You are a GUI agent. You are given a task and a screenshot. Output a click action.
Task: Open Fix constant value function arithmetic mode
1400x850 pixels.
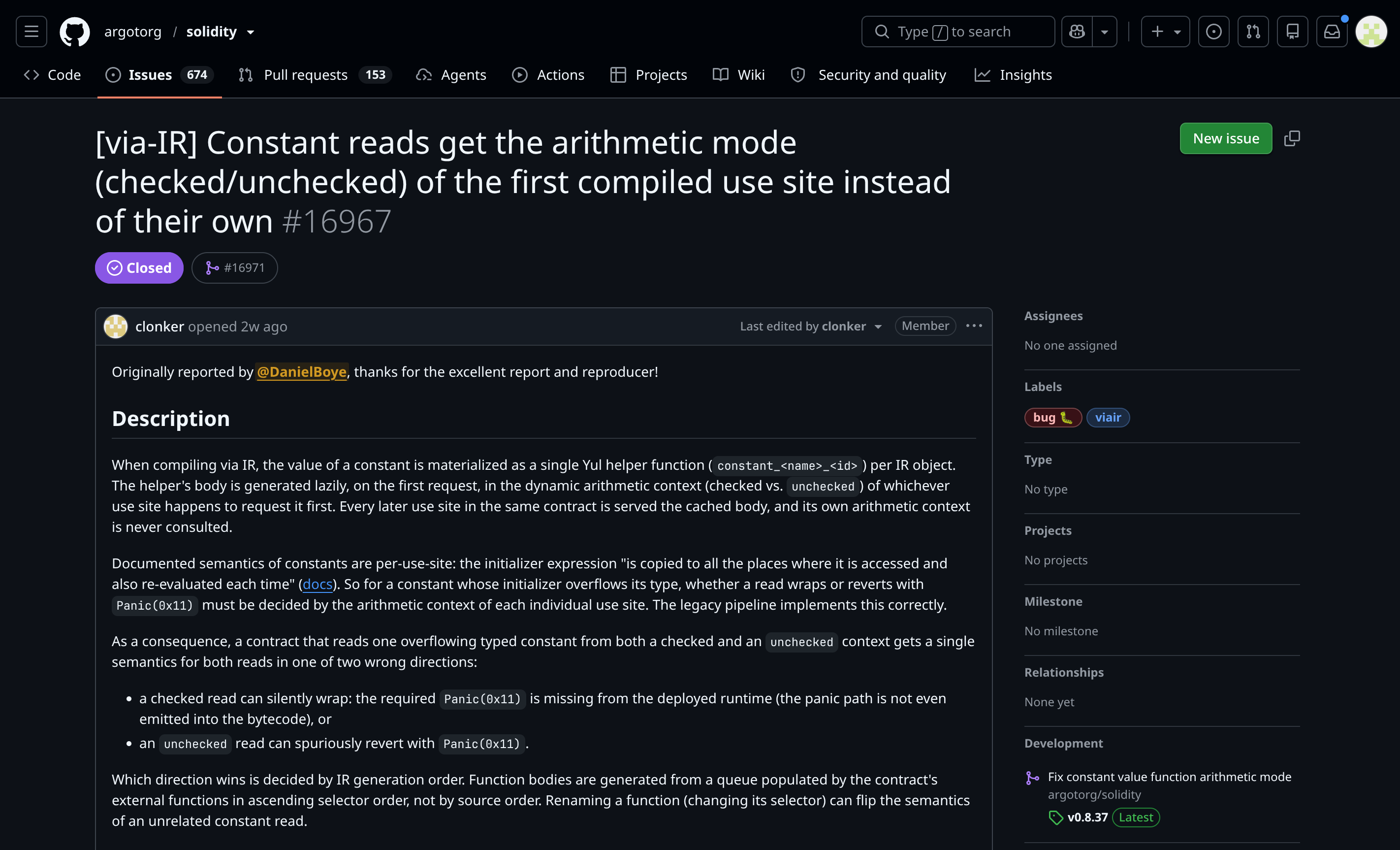(x=1169, y=777)
